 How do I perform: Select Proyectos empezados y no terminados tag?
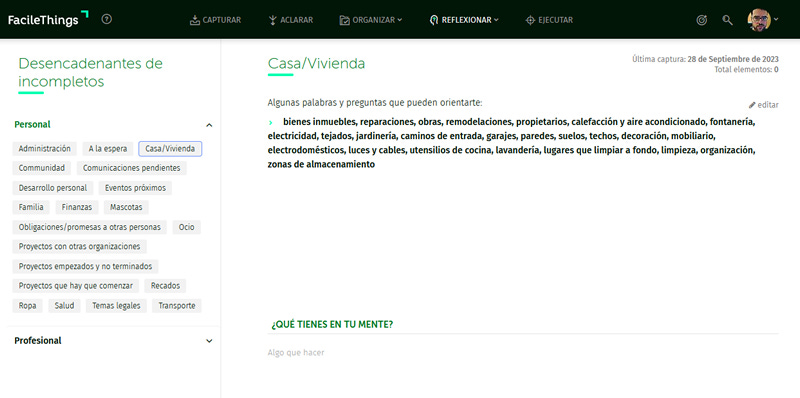(x=86, y=266)
